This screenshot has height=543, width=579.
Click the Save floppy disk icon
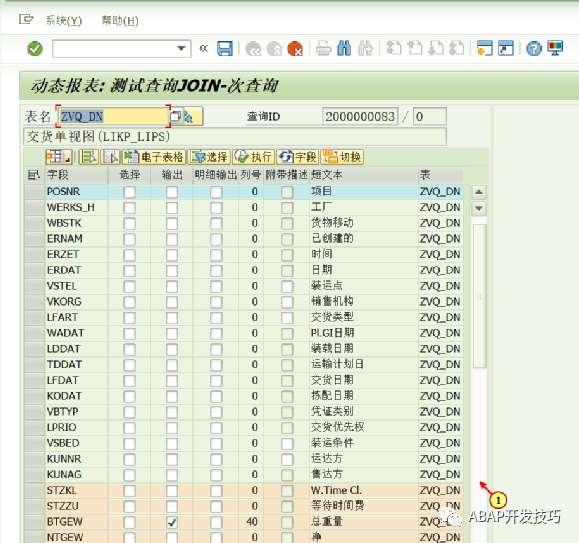pos(225,48)
